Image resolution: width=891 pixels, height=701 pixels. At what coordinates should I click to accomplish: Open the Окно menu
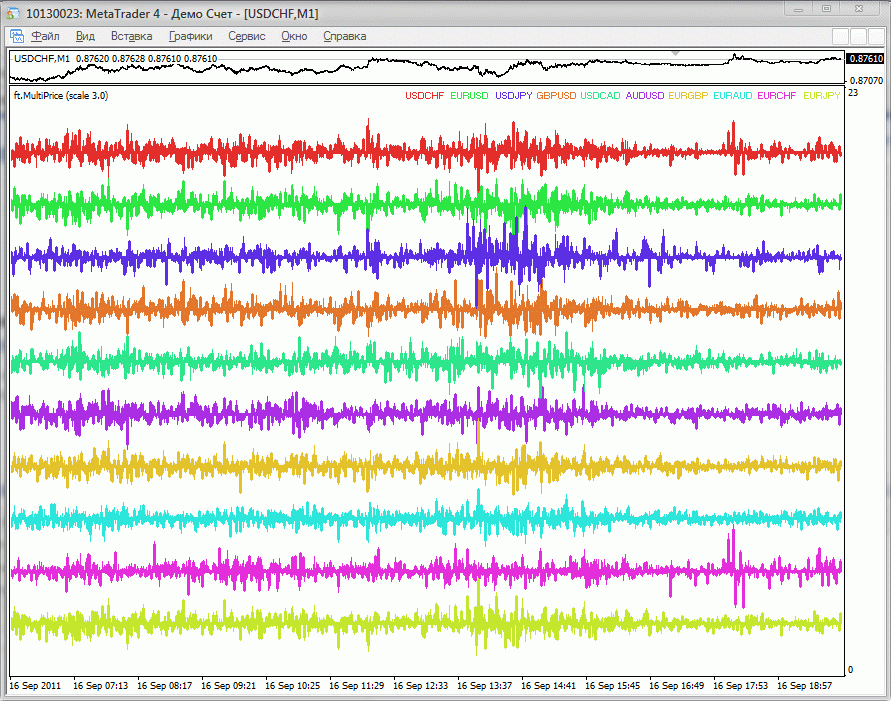pyautogui.click(x=294, y=36)
